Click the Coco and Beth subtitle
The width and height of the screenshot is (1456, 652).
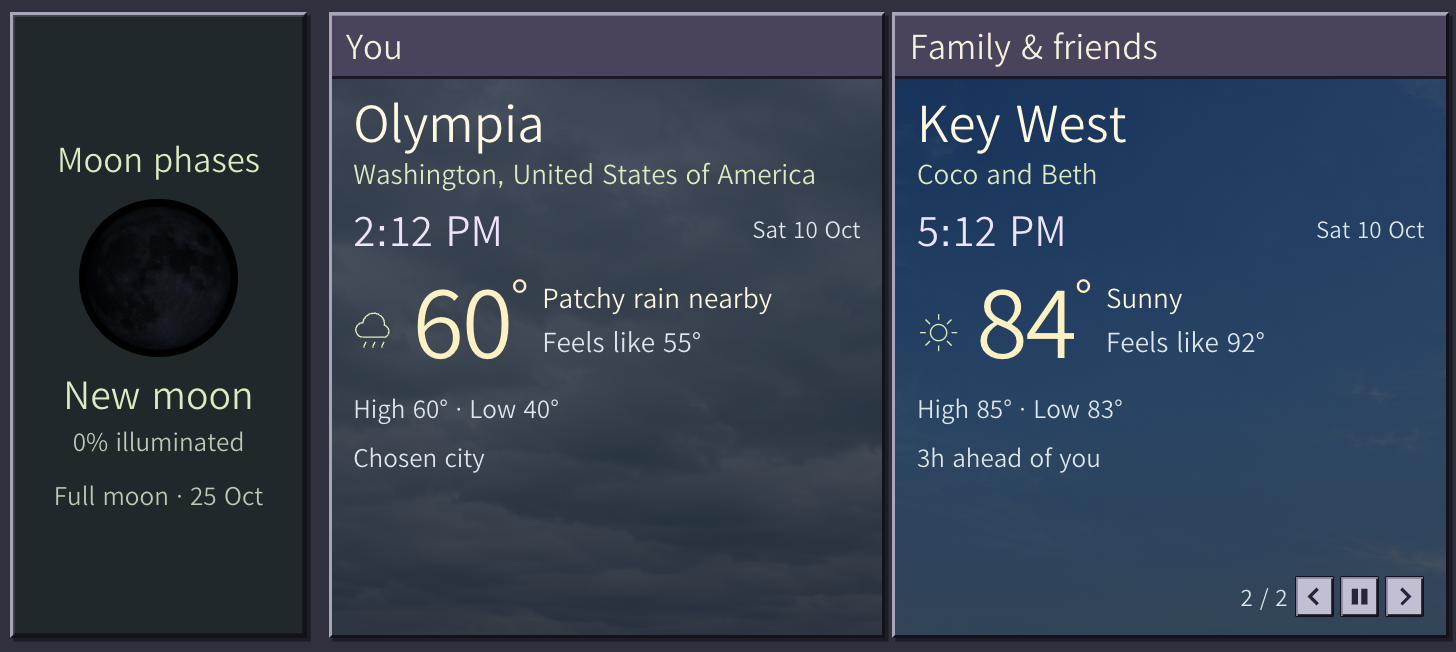[1007, 175]
